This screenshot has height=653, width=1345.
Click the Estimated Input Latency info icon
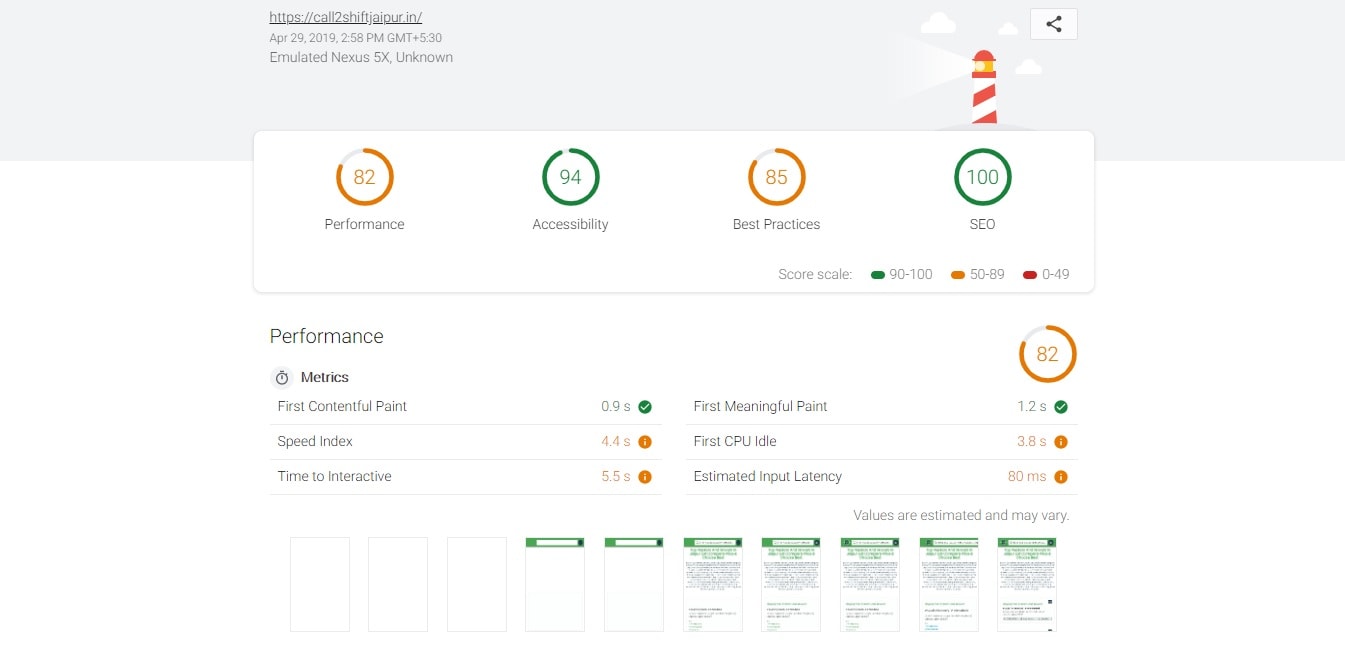[x=1061, y=476]
